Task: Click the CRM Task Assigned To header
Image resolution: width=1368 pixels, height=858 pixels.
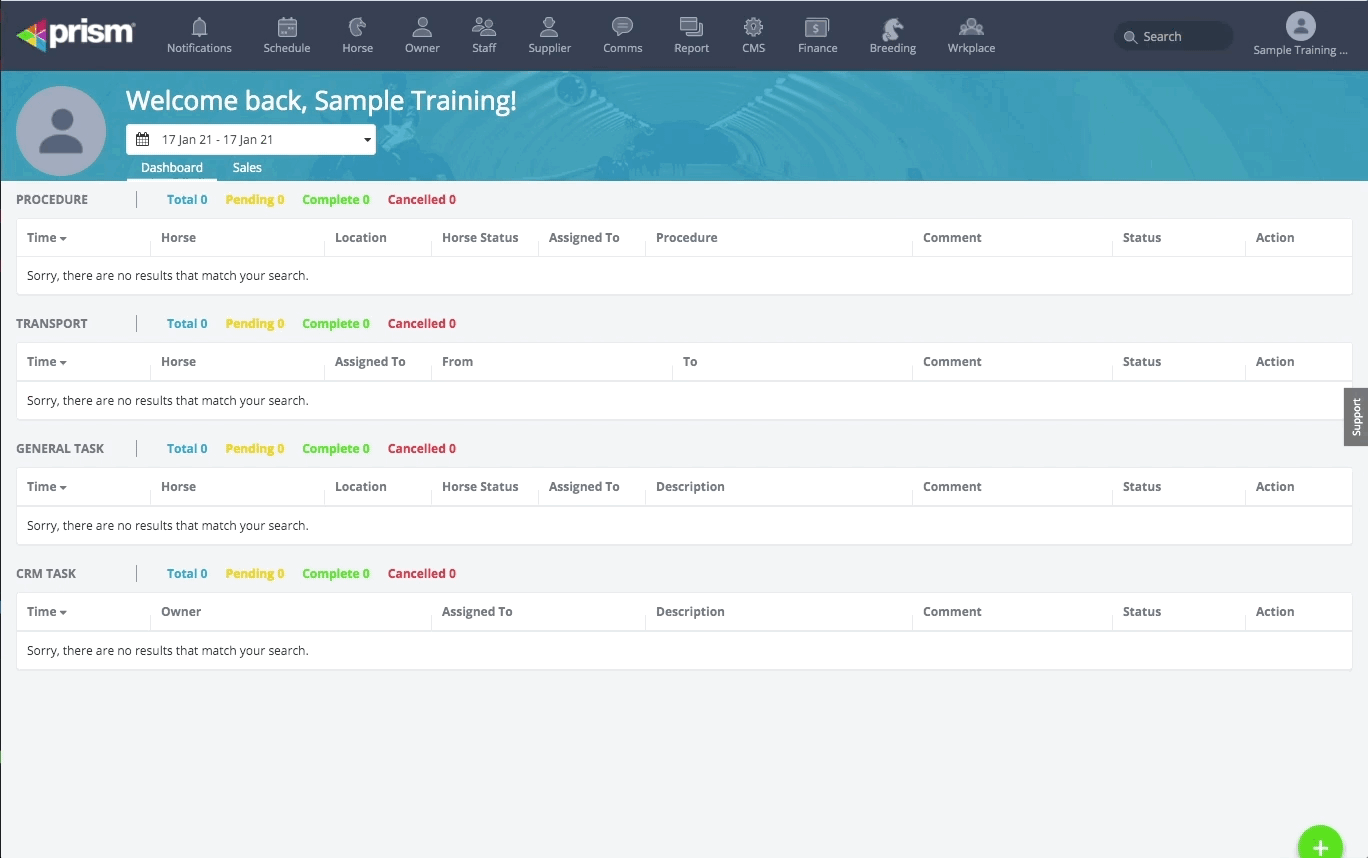Action: [477, 612]
